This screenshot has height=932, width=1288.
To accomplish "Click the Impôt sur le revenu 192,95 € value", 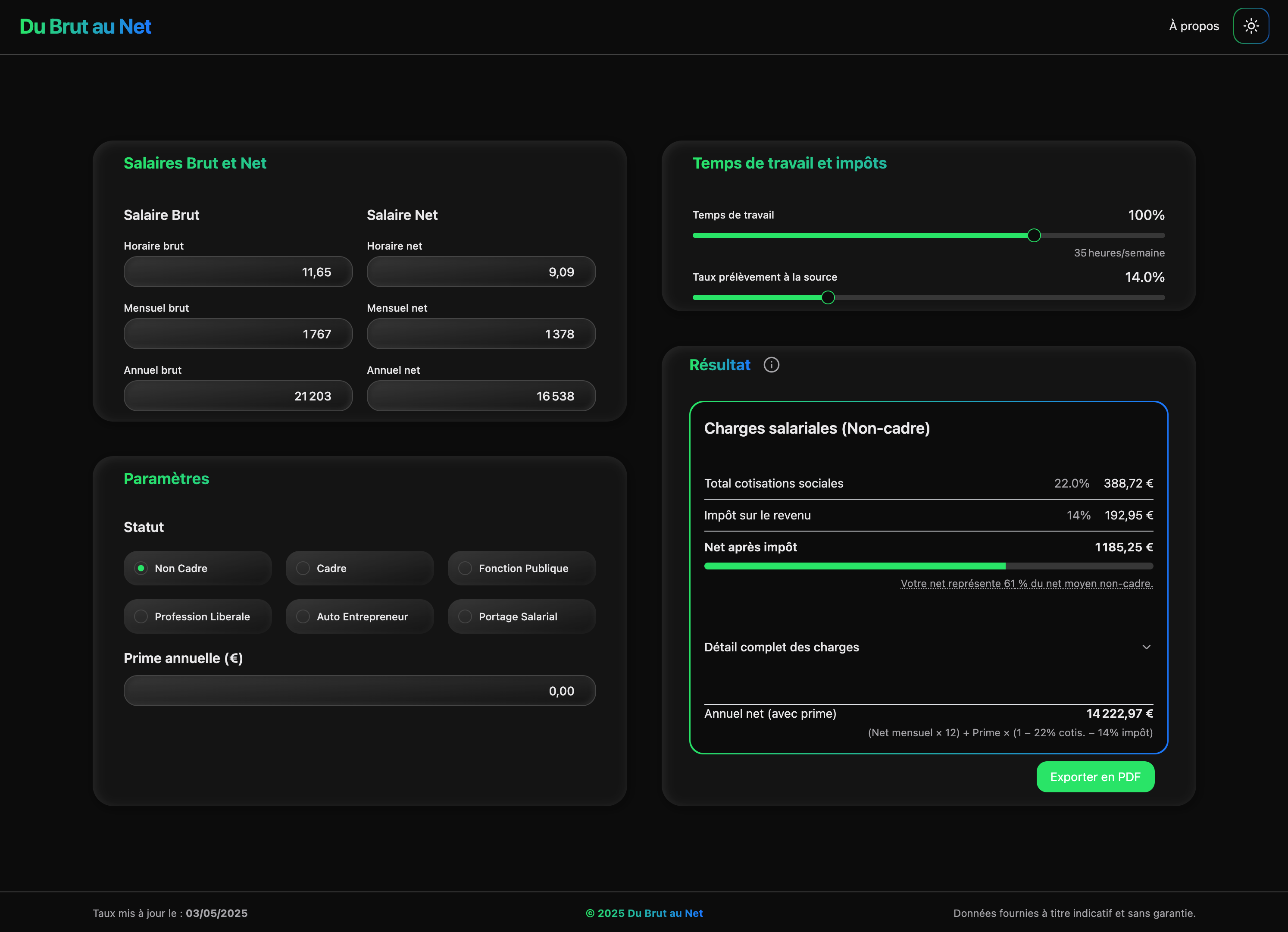I will tap(1129, 515).
